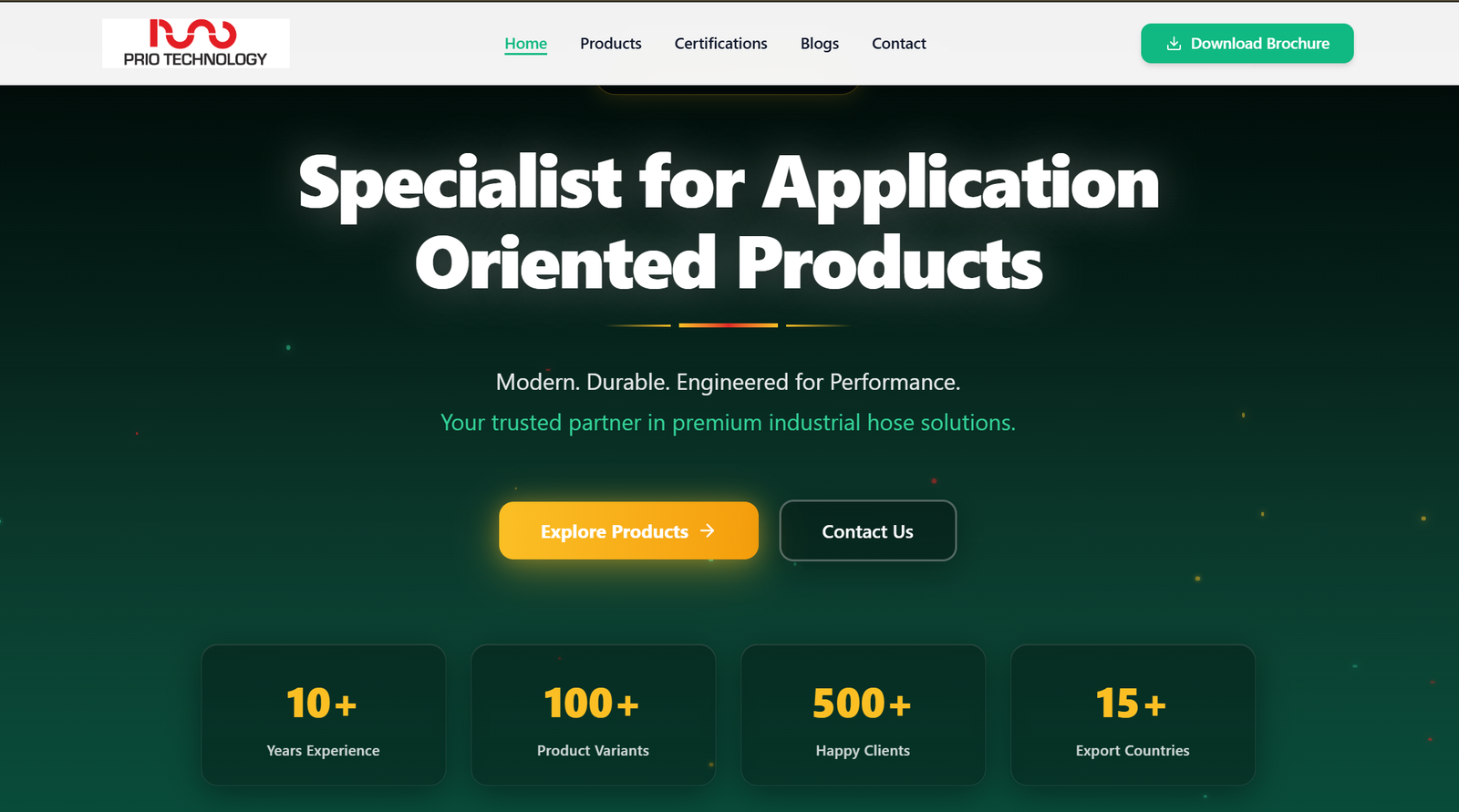Screen dimensions: 1459x812
Task: Click the red wave emblem in the logo
Action: pyautogui.click(x=193, y=34)
